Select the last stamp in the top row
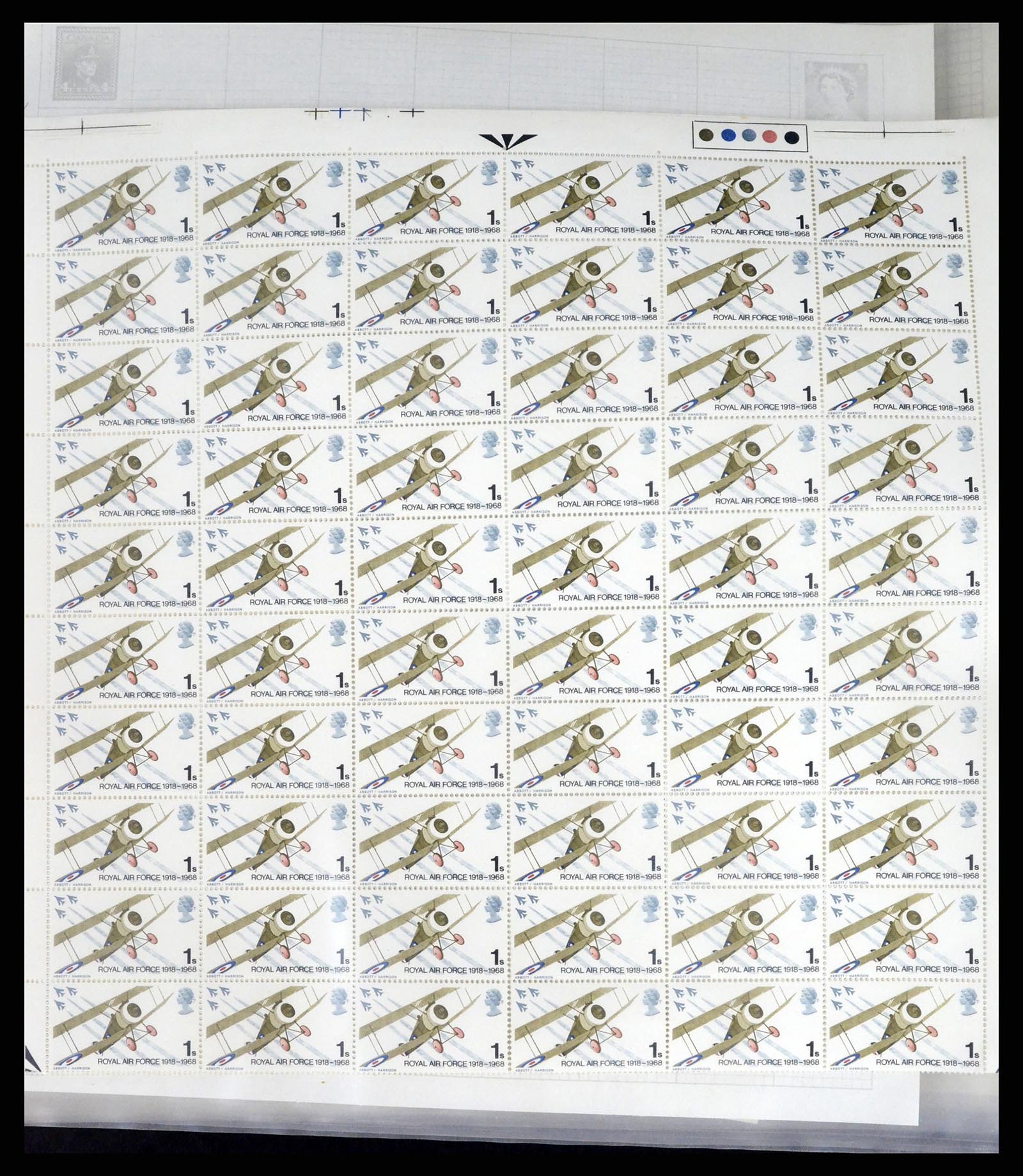 (891, 202)
